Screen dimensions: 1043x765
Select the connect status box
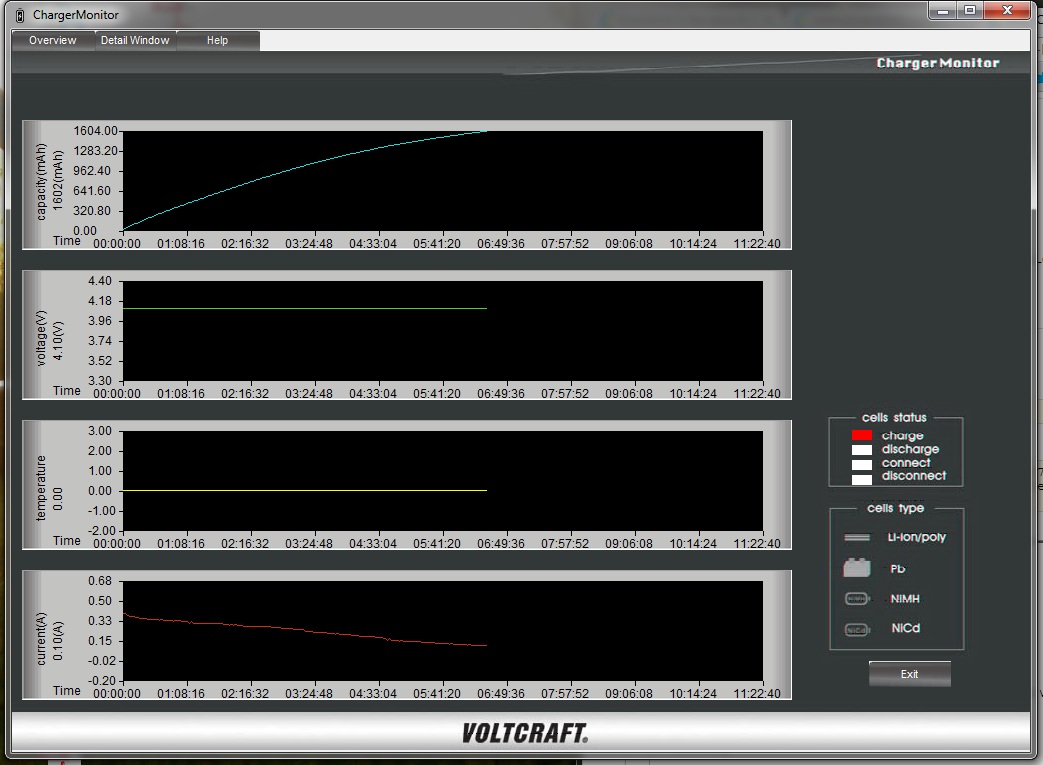[x=861, y=464]
